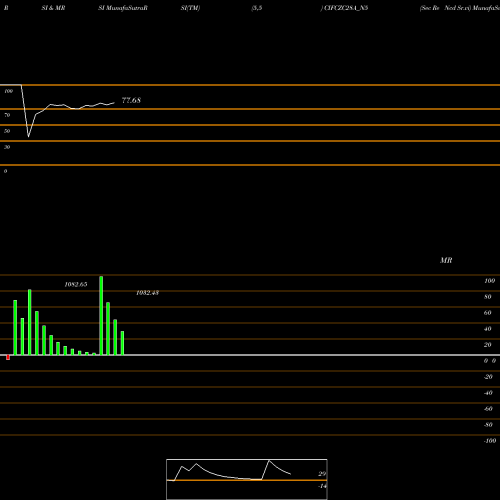The height and width of the screenshot is (500, 500).
Task: Click the 40 label on MR axis
Action: pos(487,329)
